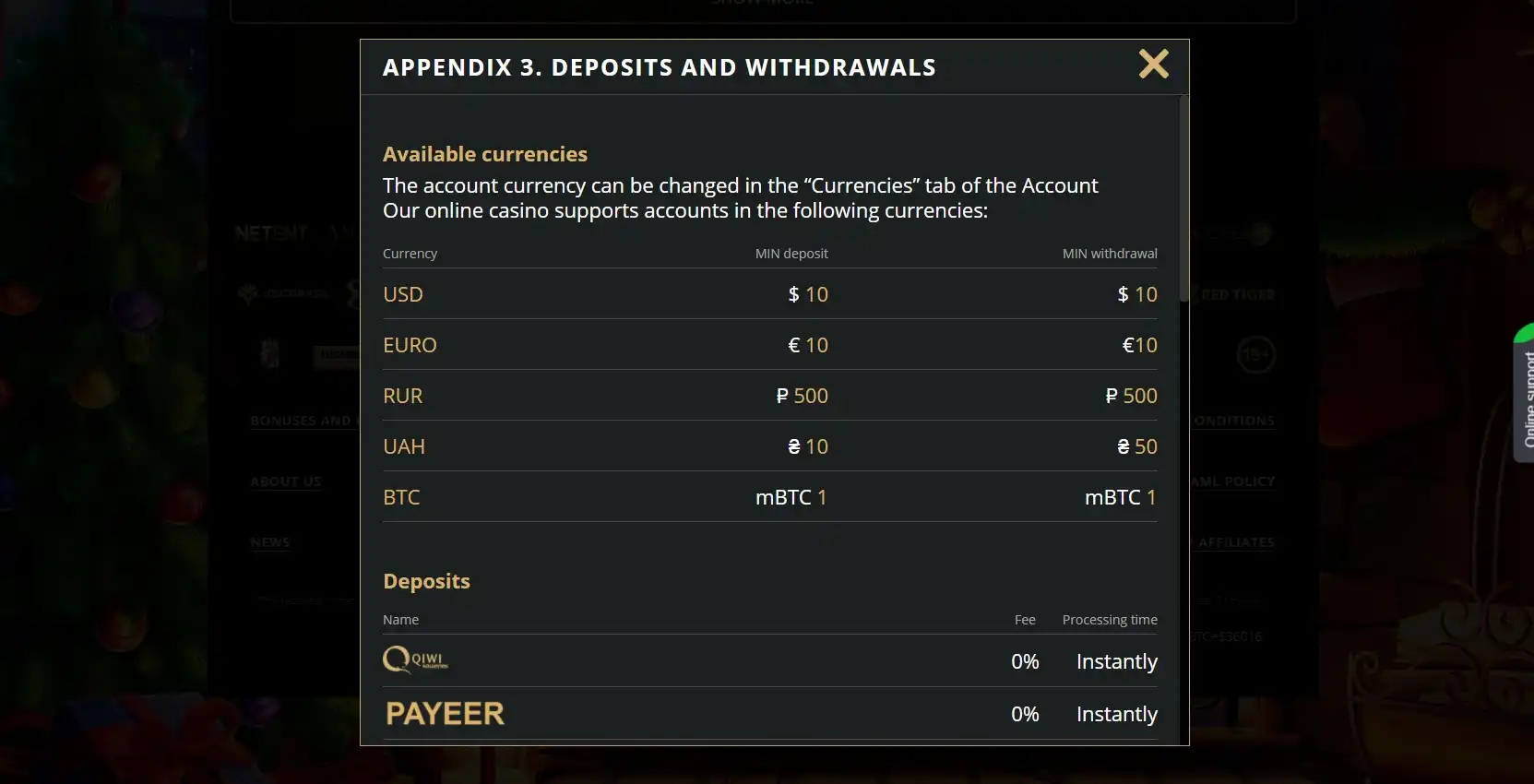Click the RUR currency label
This screenshot has height=784, width=1534.
[403, 396]
